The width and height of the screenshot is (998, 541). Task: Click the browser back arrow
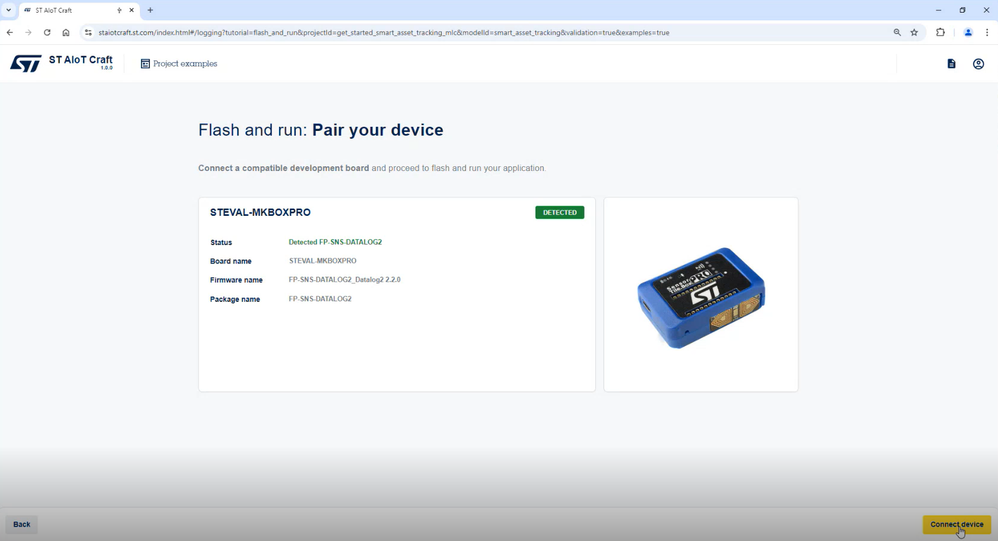[x=10, y=32]
